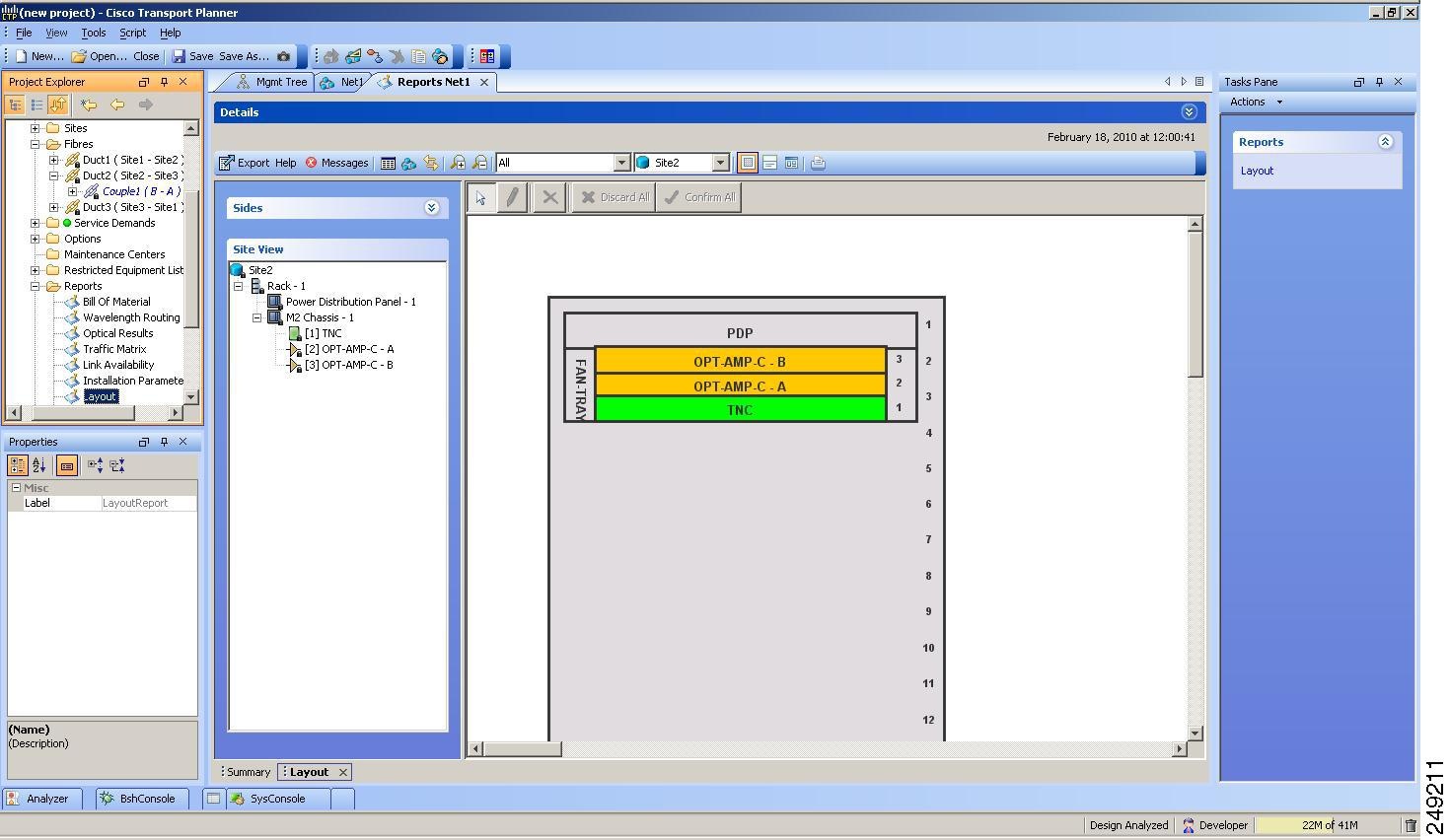This screenshot has width=1449, height=840.
Task: Open the Tools menu
Action: [93, 33]
